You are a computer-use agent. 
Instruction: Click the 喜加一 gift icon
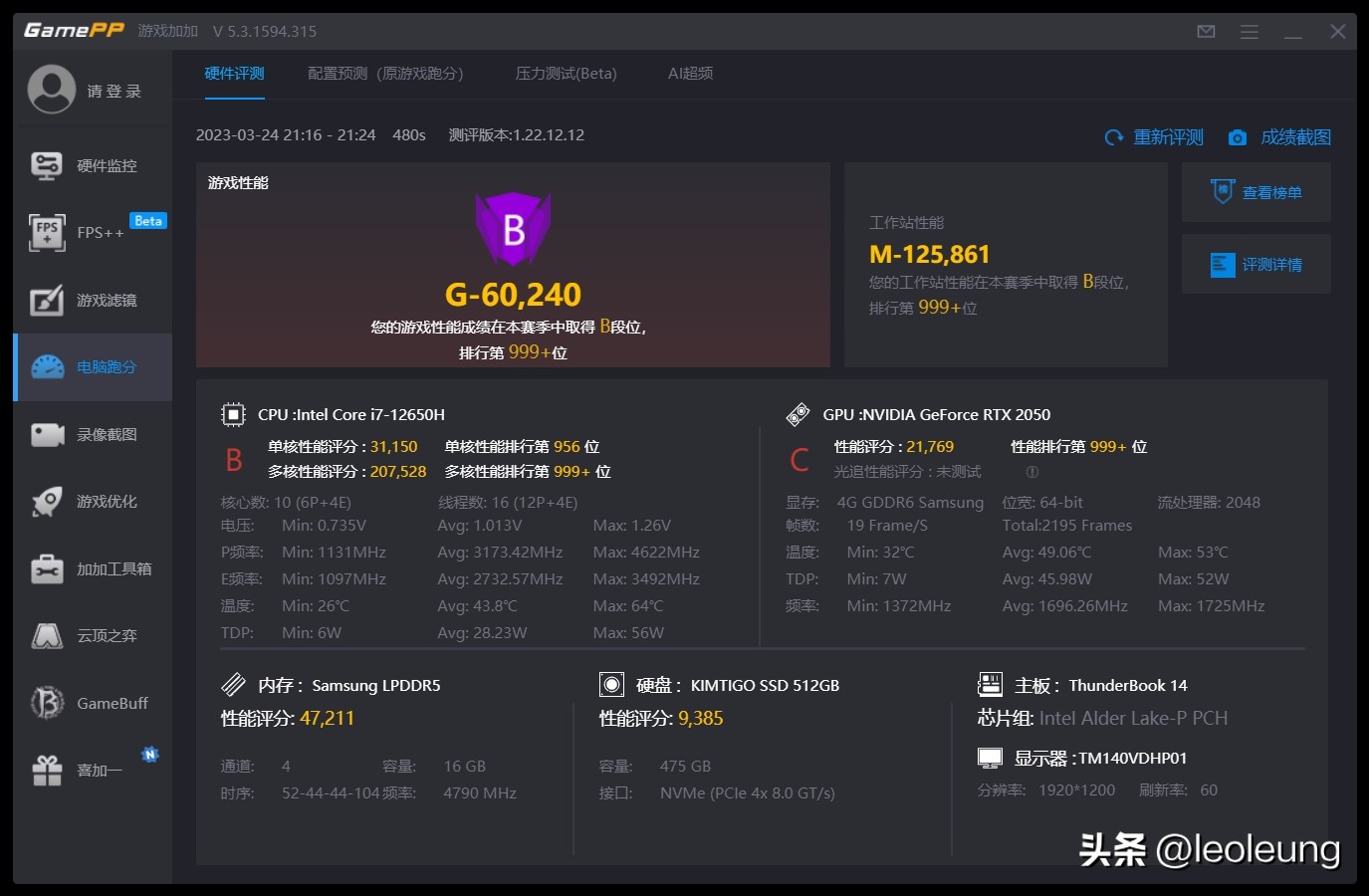coord(47,771)
